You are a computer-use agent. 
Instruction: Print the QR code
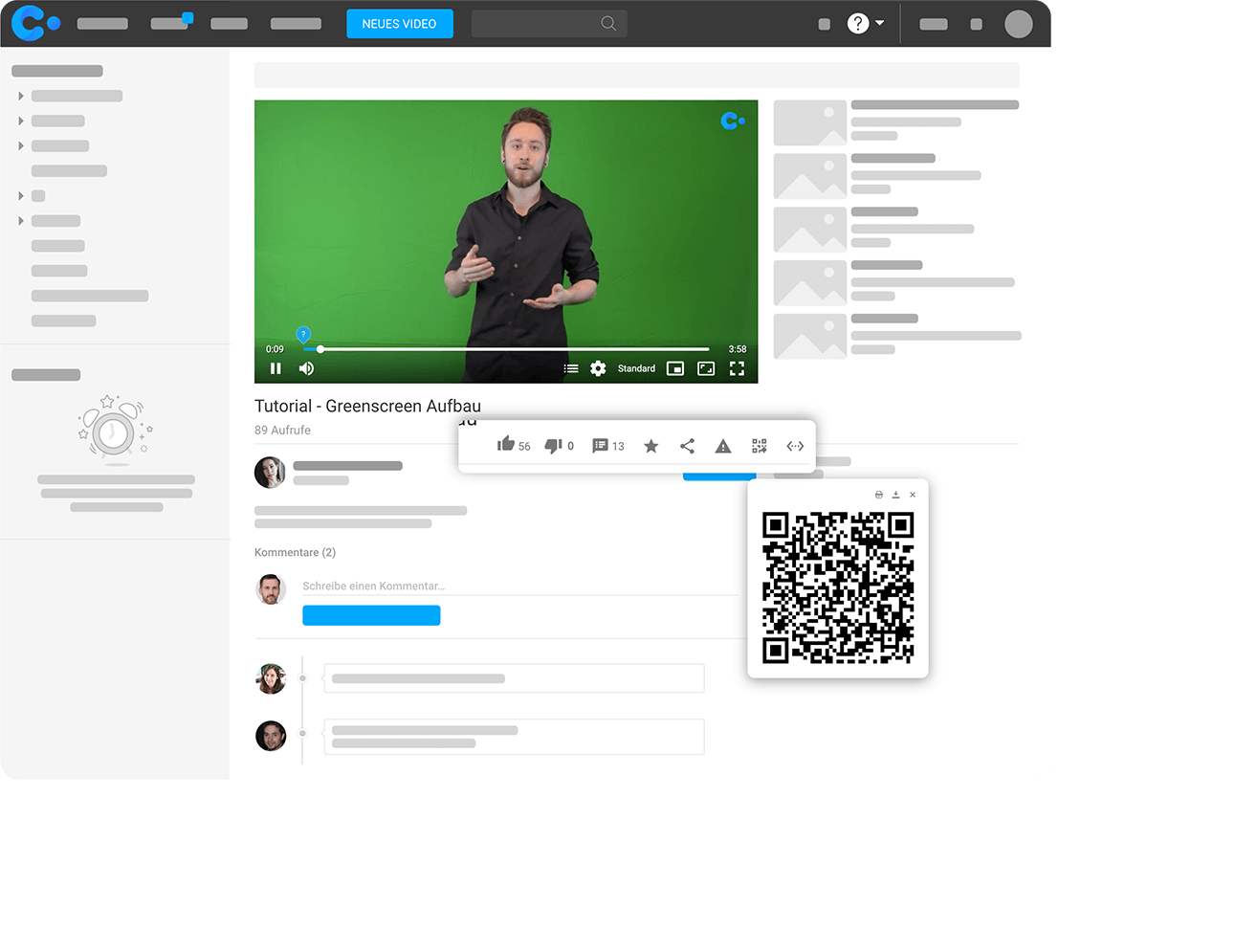[x=879, y=495]
